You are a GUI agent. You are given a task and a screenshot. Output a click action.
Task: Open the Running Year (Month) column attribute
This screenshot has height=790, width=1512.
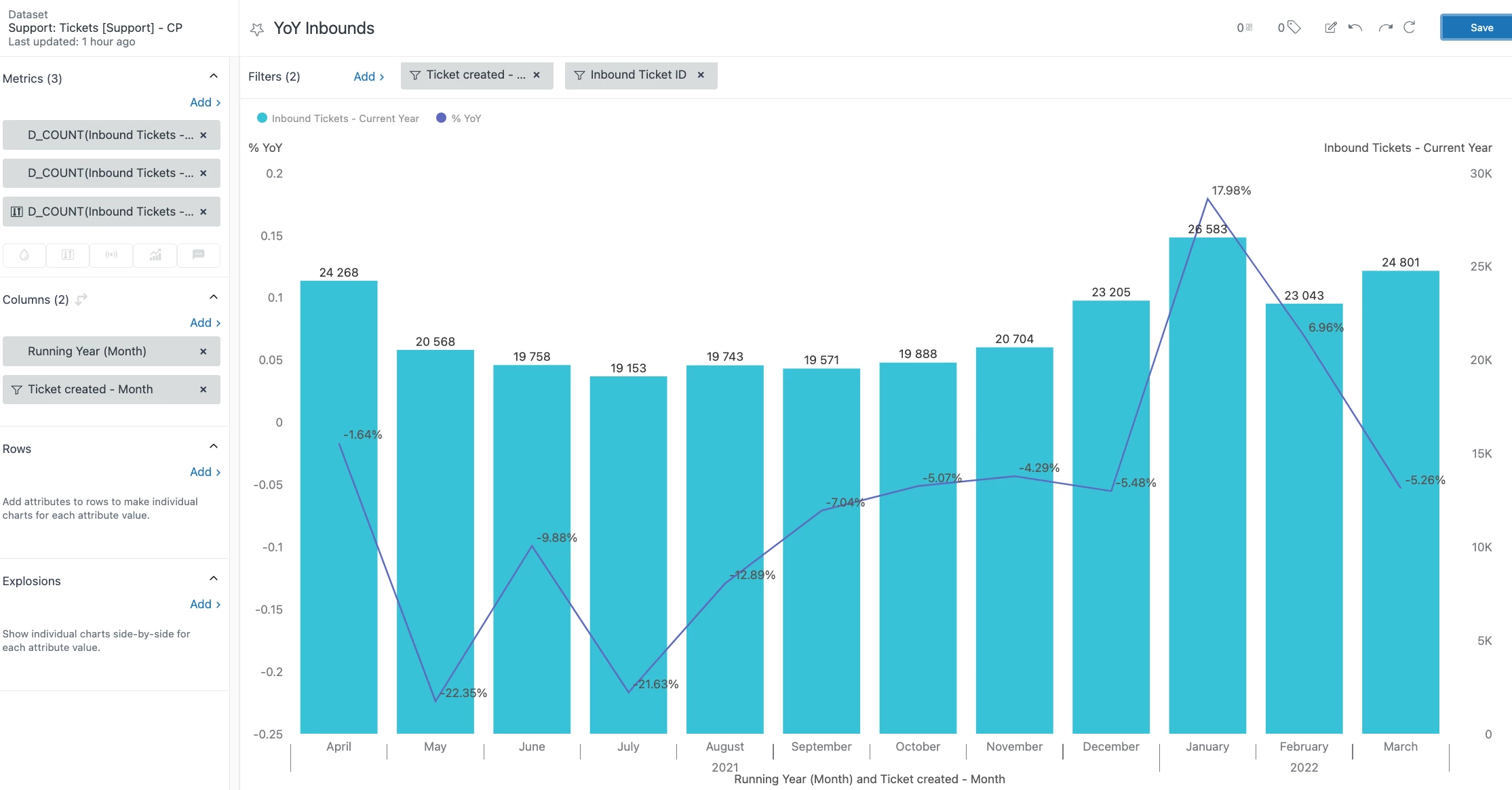coord(87,351)
